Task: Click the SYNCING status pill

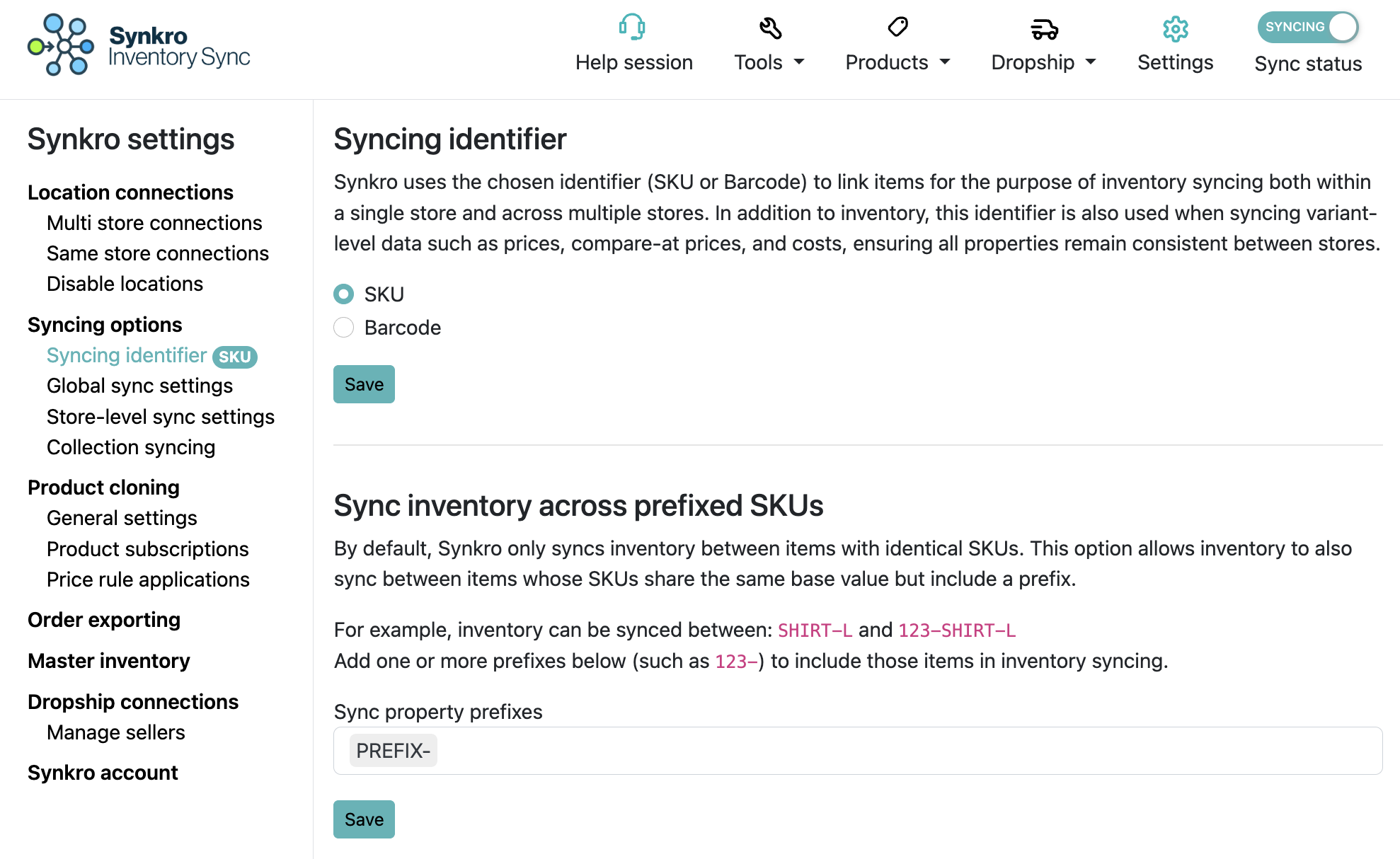Action: click(1296, 27)
